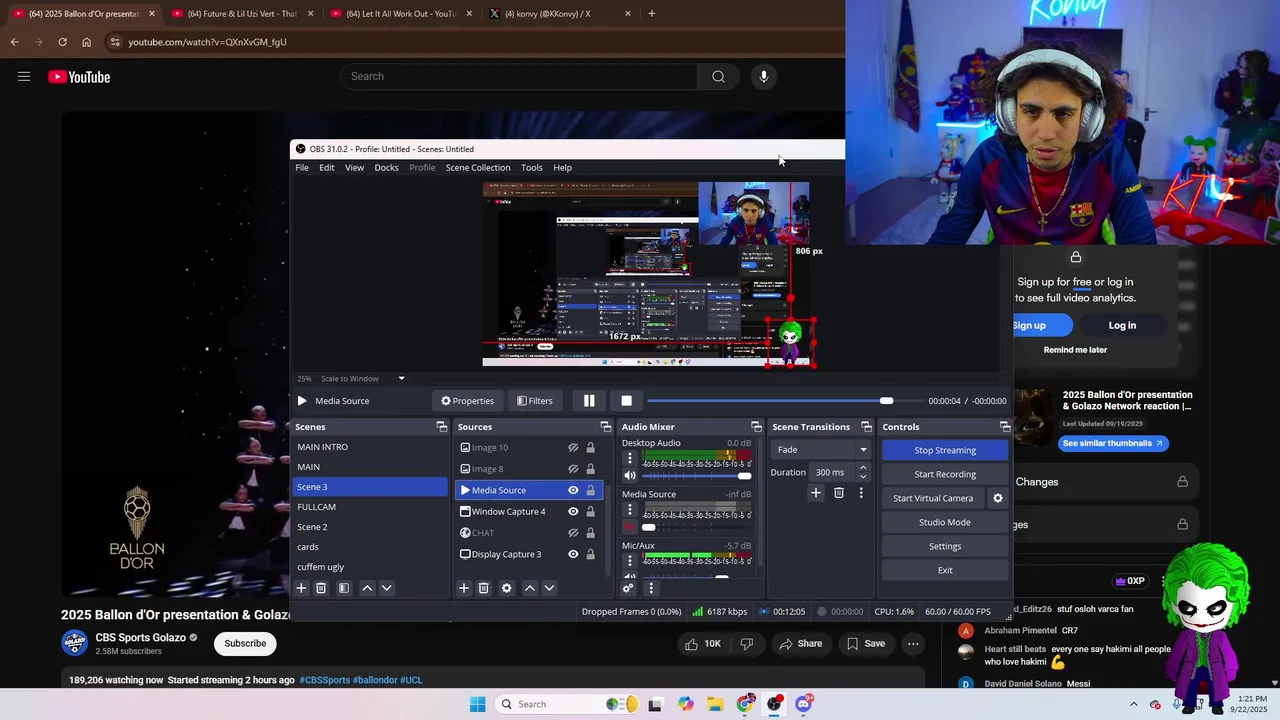Move the selected source up
Screen dimensions: 1280x720
(x=530, y=588)
